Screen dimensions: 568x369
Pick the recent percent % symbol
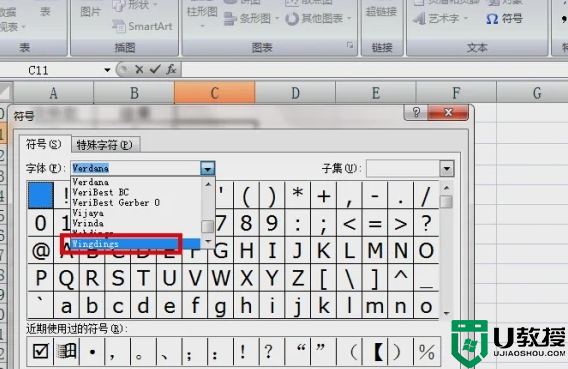click(x=426, y=351)
